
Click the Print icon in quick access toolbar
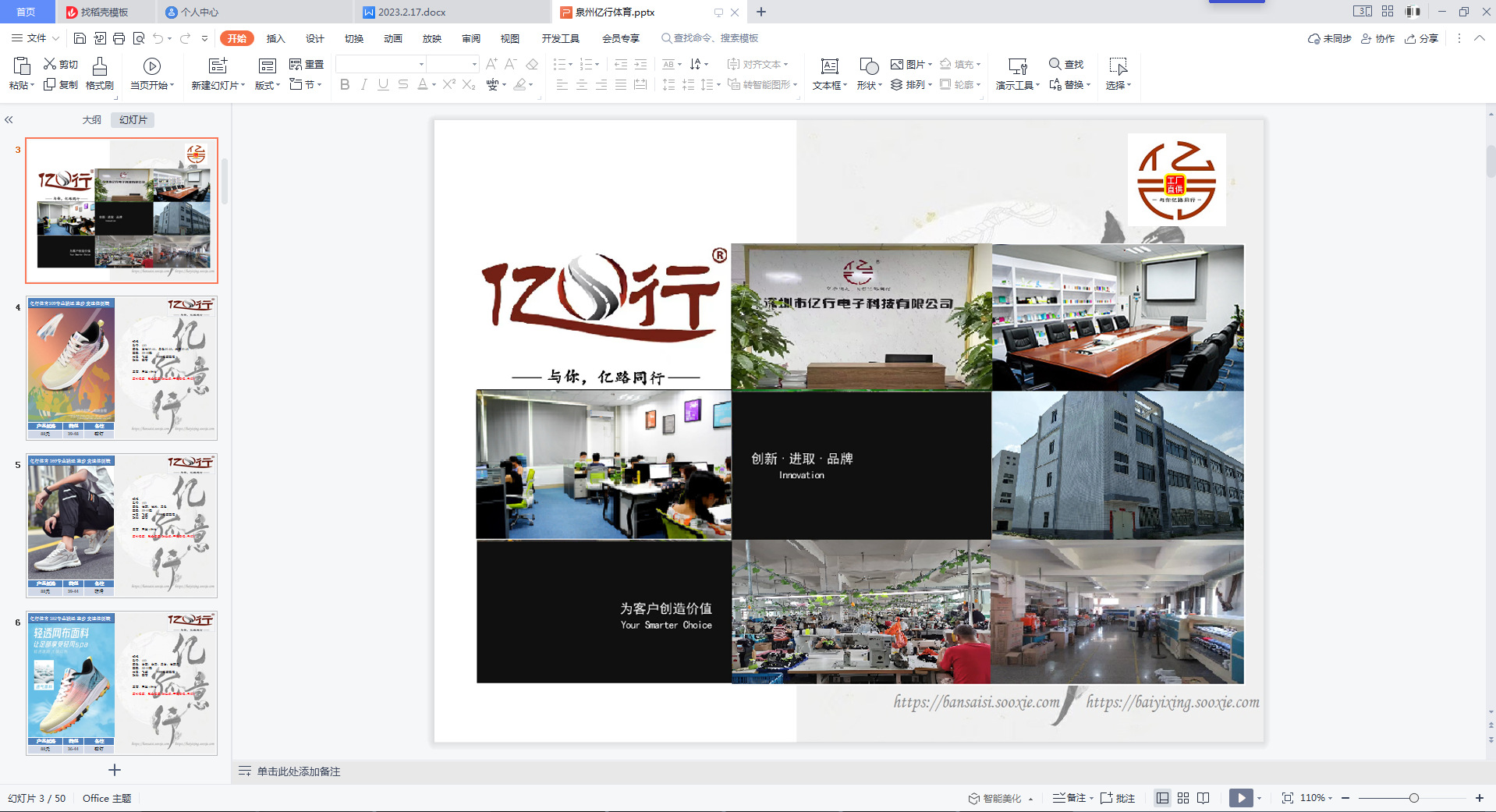(119, 38)
